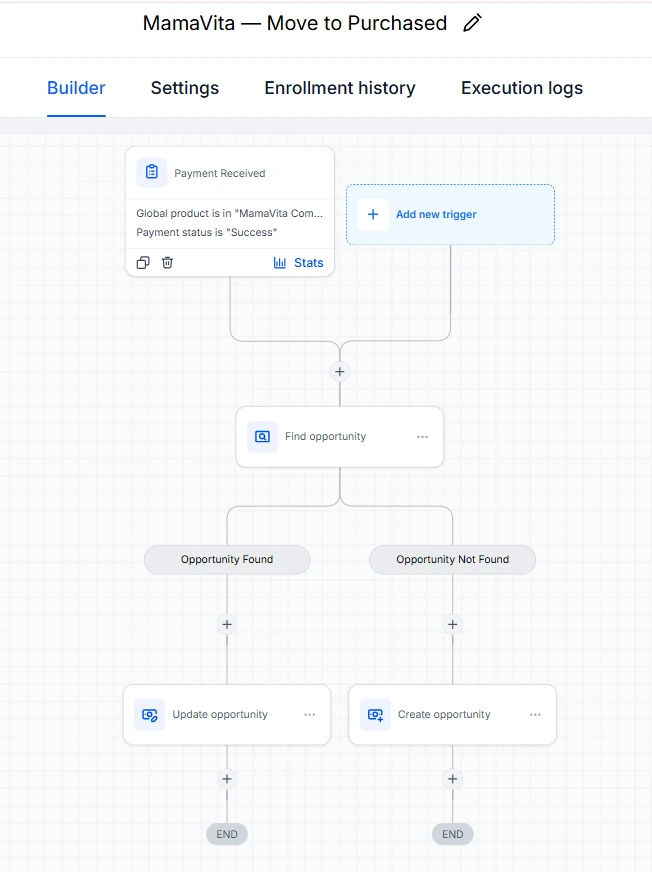Open Create opportunity more options menu
The height and width of the screenshot is (872, 652).
(x=535, y=715)
